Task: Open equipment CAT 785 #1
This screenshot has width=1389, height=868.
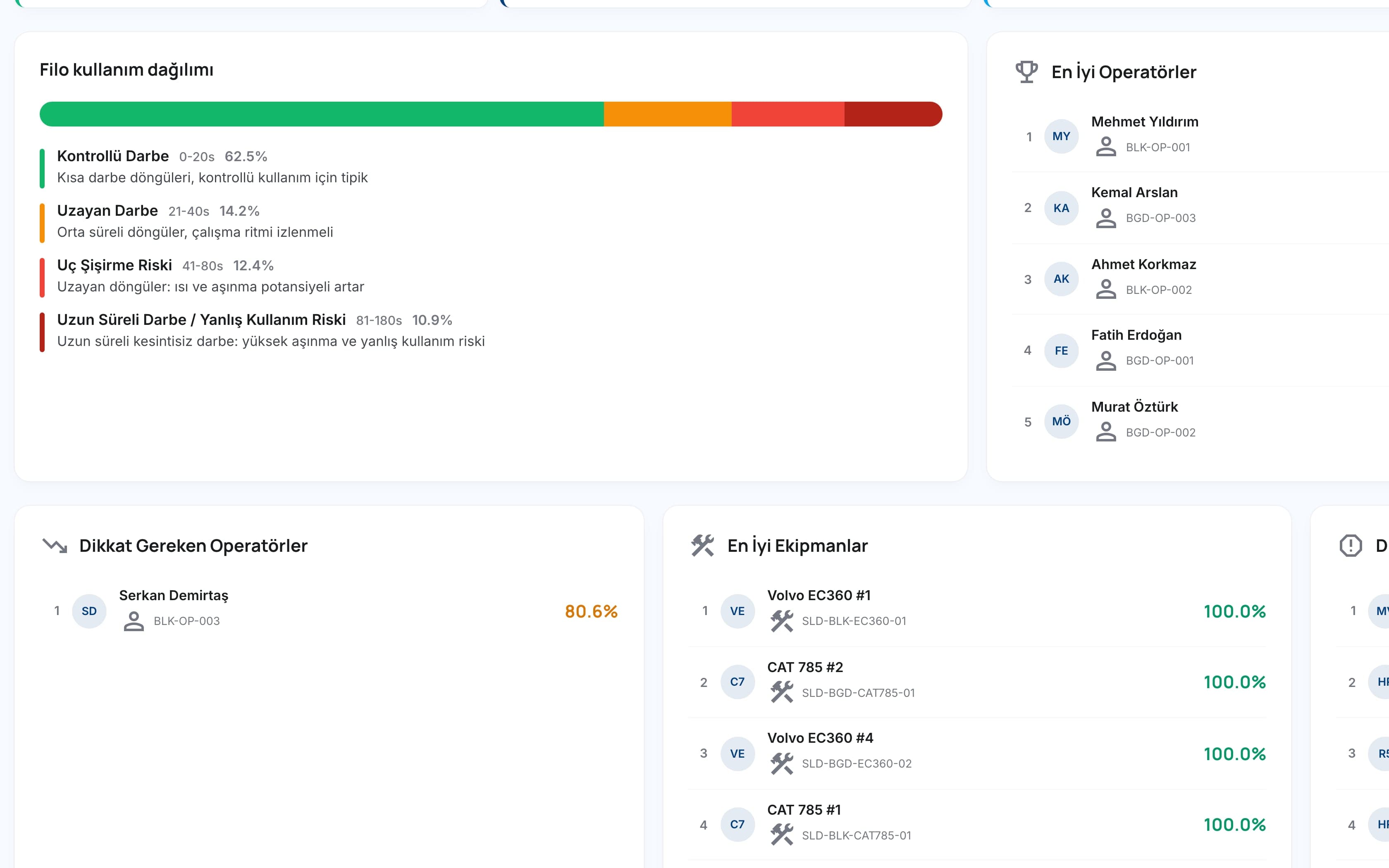Action: pos(804,809)
